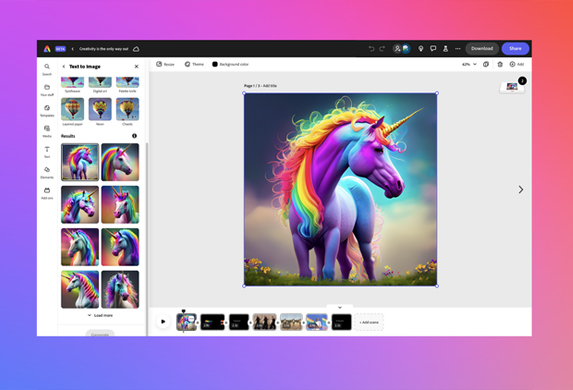Select the silhouetted people scene in timeline
The height and width of the screenshot is (390, 573).
click(265, 322)
